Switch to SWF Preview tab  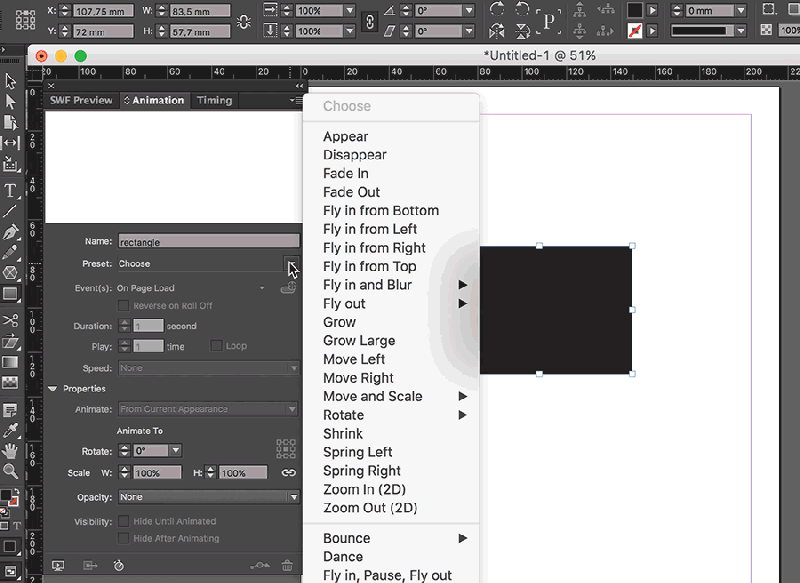tap(81, 100)
